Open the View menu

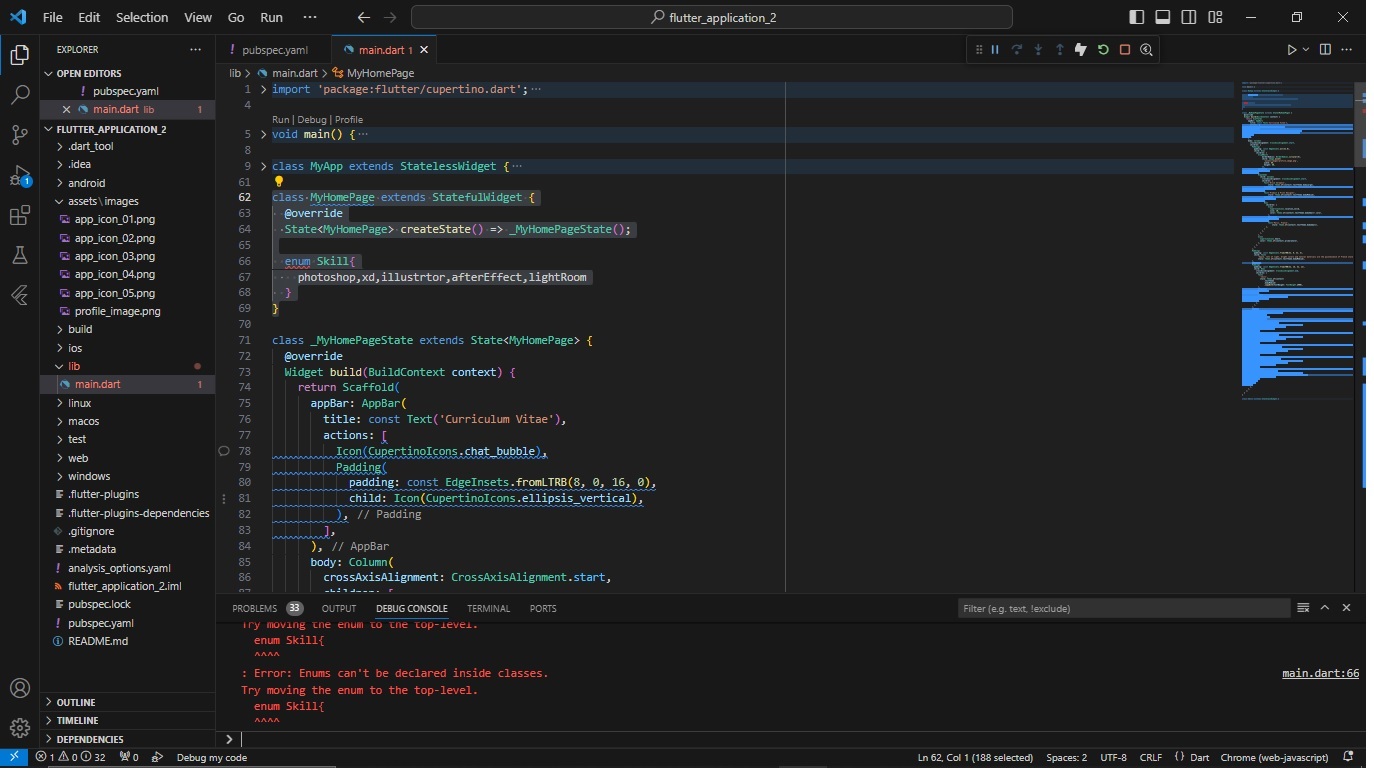(x=198, y=17)
